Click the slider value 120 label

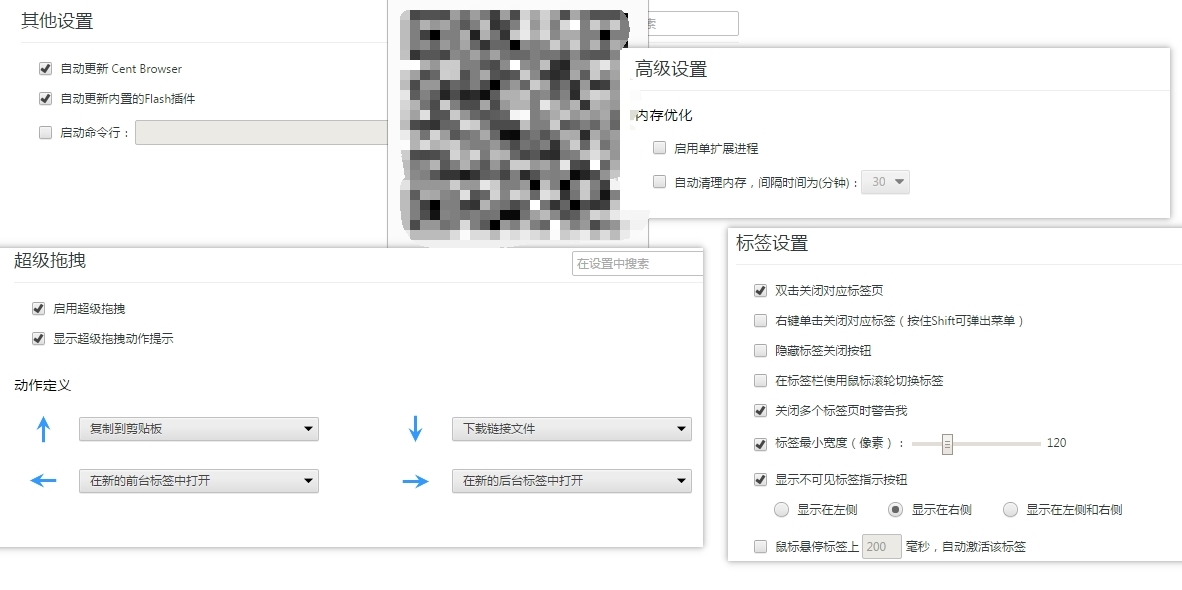(x=1057, y=443)
